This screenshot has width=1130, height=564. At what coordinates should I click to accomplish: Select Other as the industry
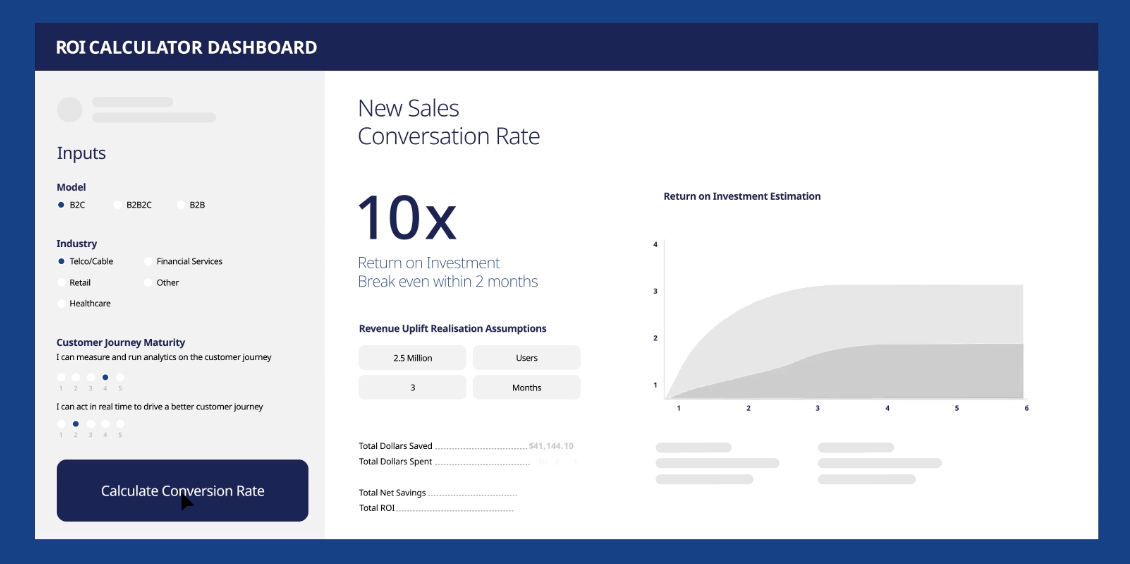[x=149, y=283]
